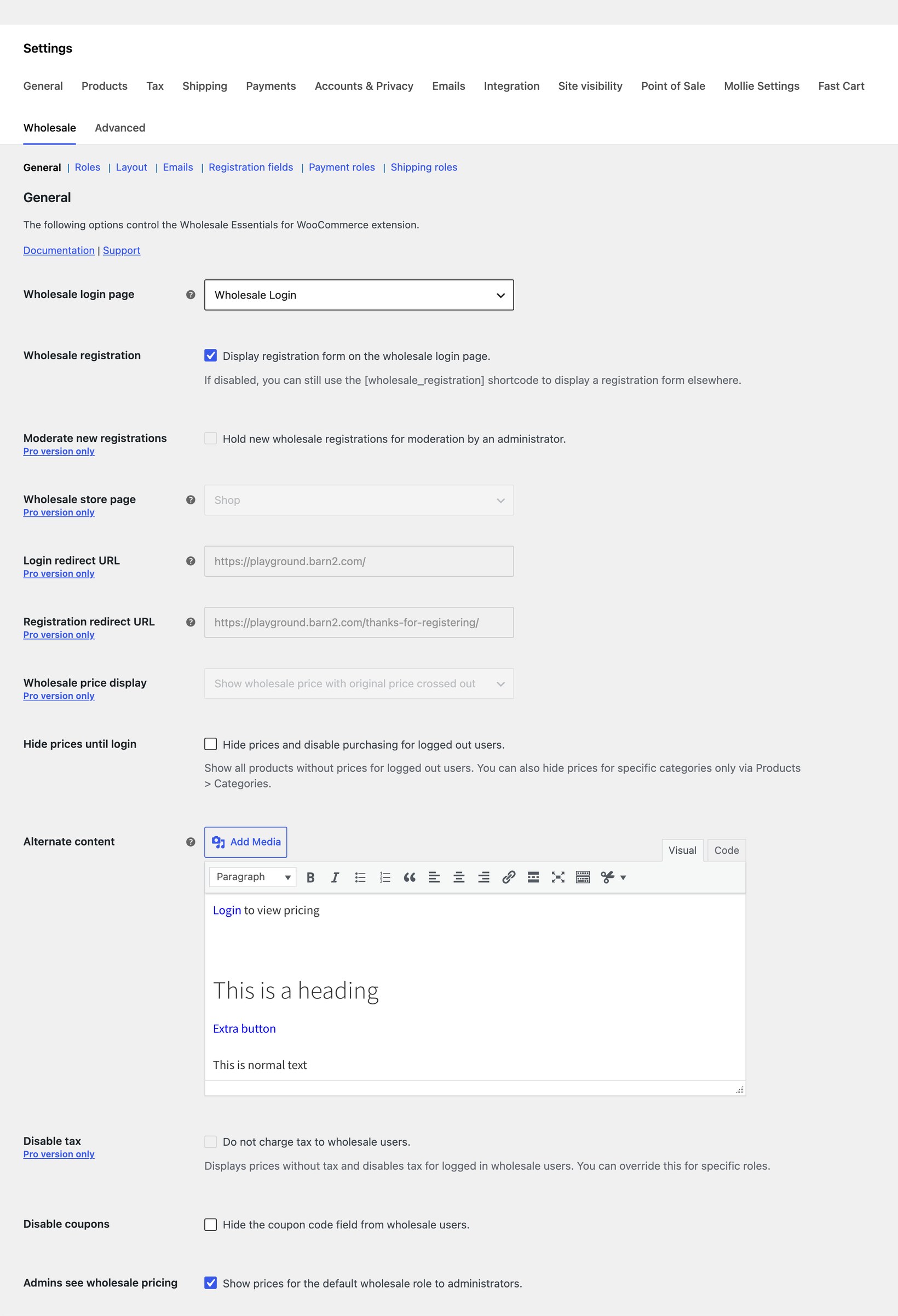Open the Wholesale Emails subsection link

point(178,167)
